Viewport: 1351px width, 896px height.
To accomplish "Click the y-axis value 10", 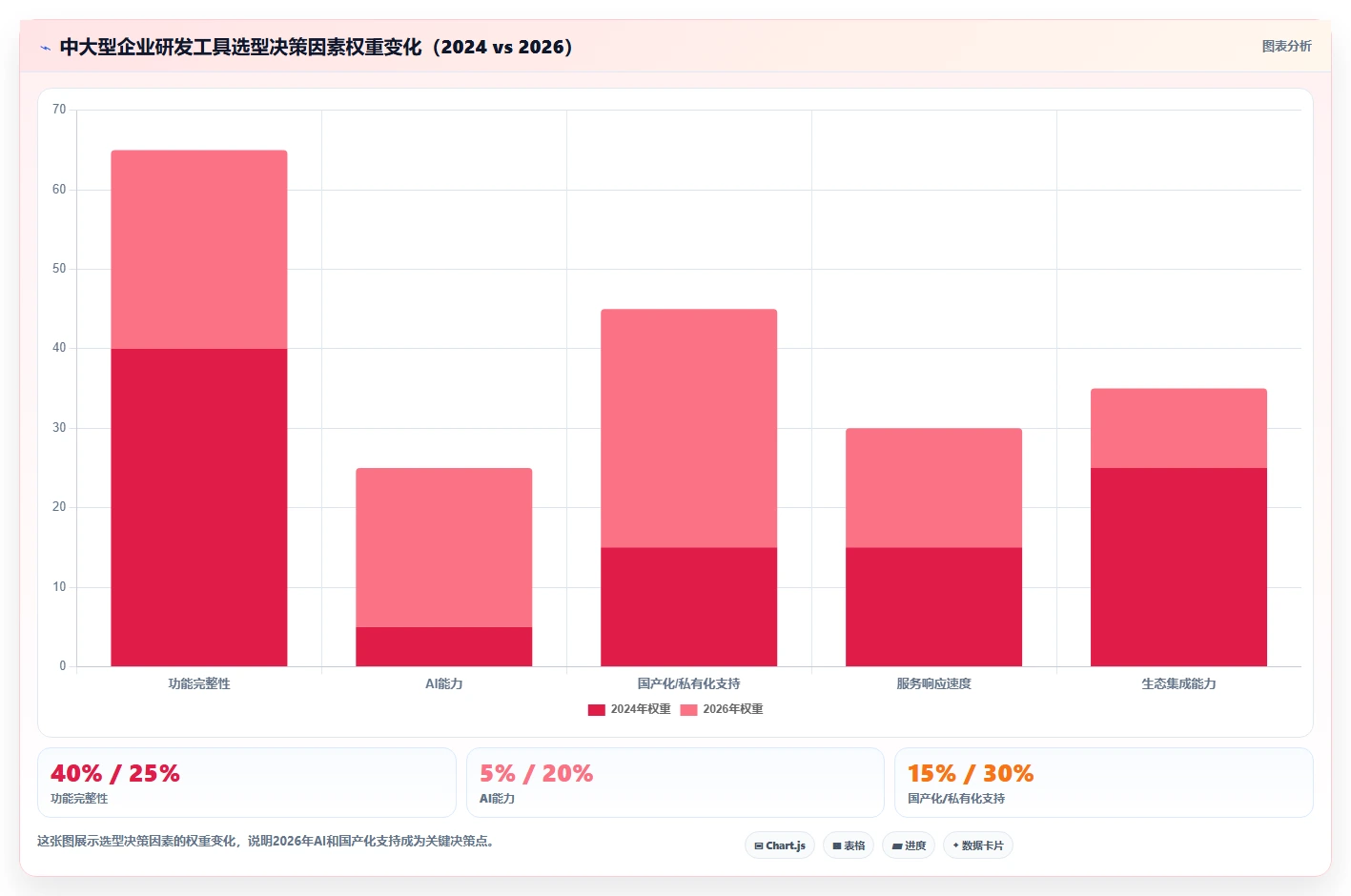I will (59, 587).
